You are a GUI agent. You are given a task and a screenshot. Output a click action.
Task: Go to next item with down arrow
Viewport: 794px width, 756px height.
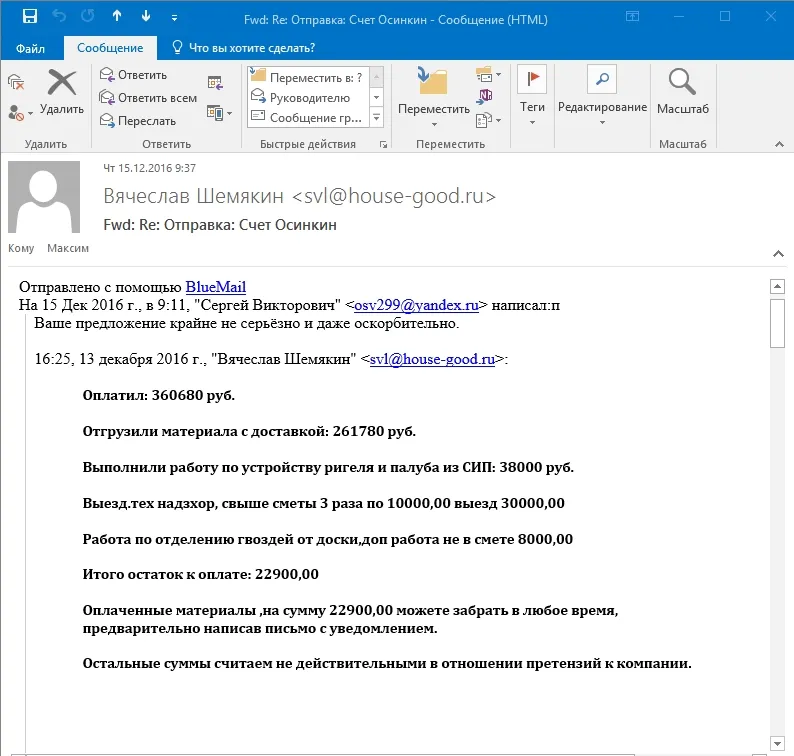tap(146, 16)
